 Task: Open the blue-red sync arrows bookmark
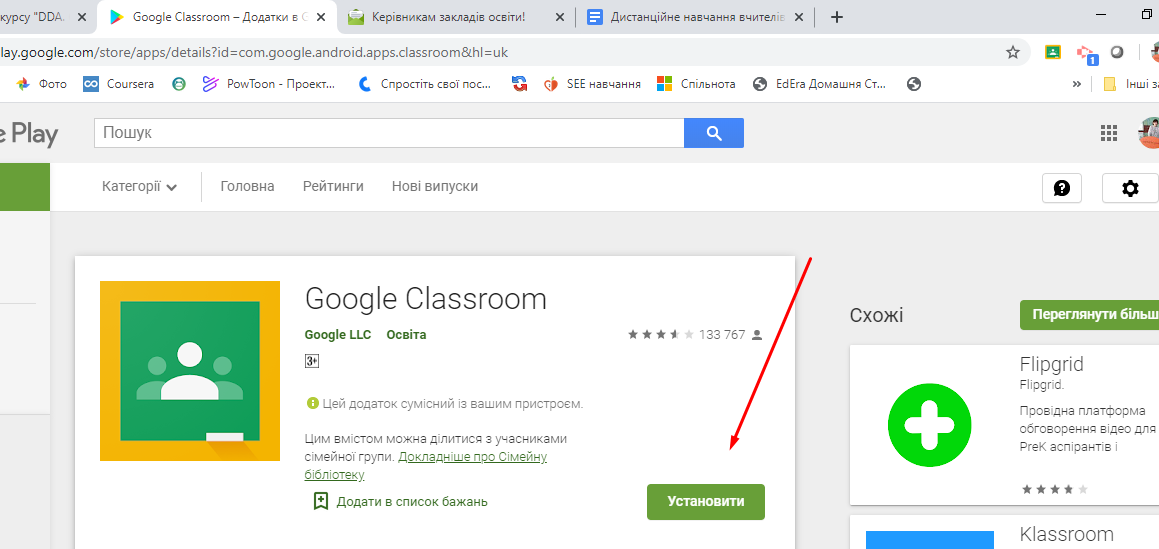(x=520, y=84)
